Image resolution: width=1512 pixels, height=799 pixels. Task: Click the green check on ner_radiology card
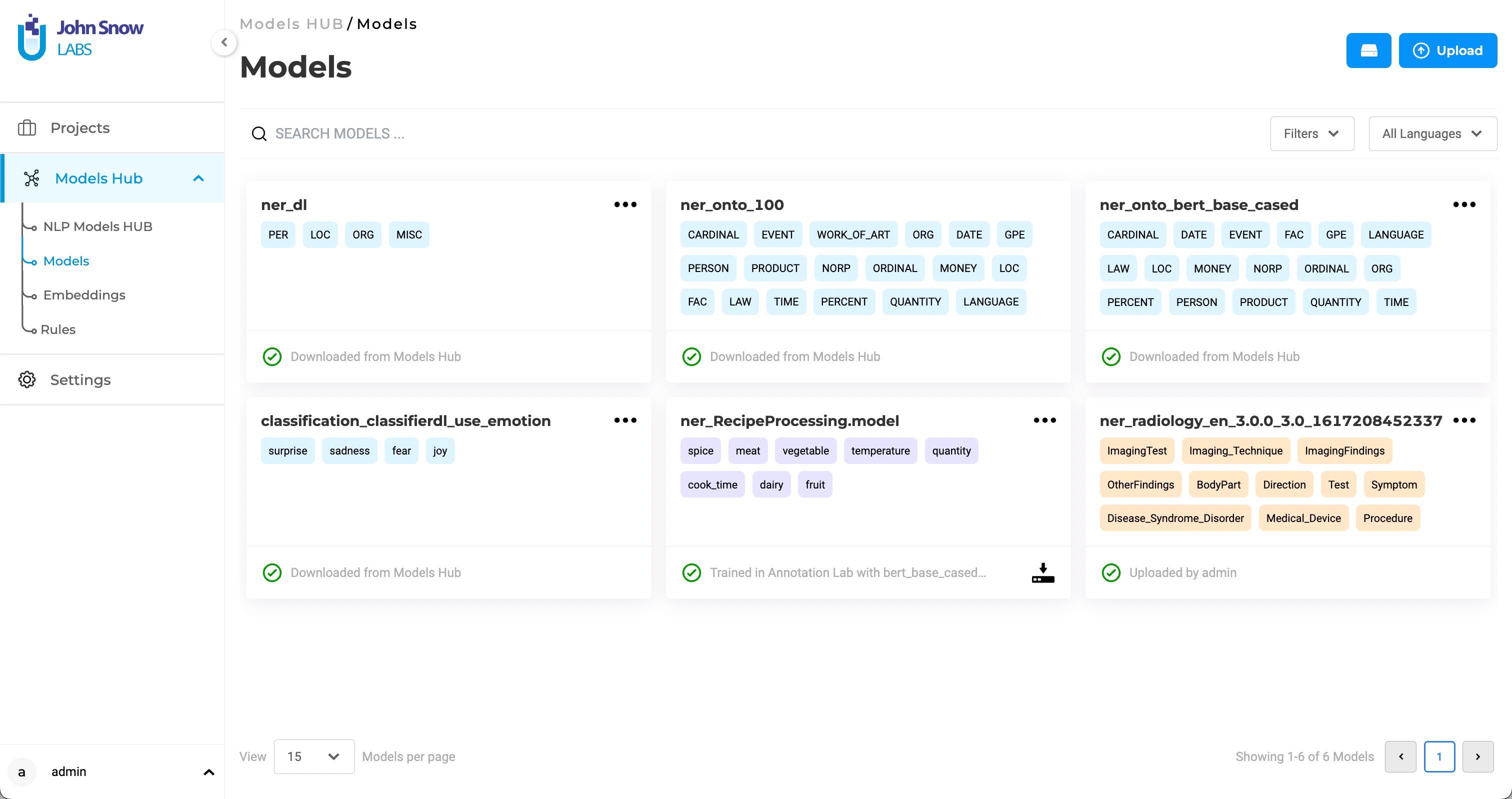point(1110,572)
